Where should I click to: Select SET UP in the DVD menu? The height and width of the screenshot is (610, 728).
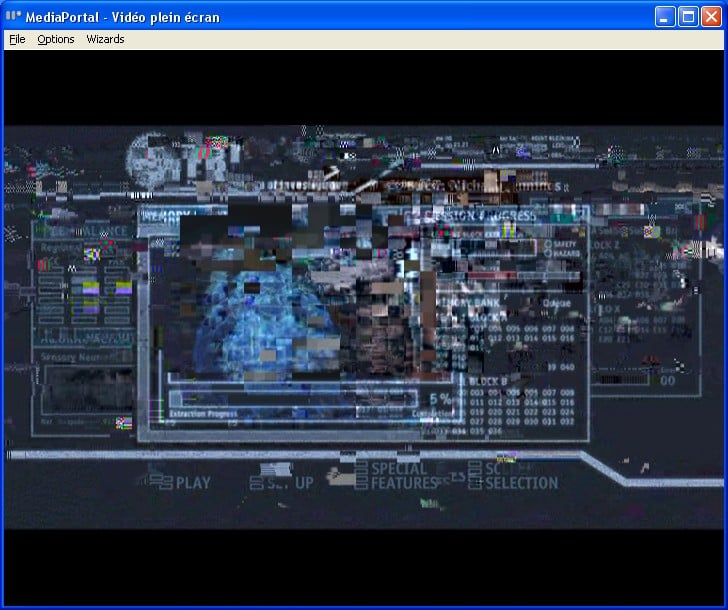click(x=290, y=483)
